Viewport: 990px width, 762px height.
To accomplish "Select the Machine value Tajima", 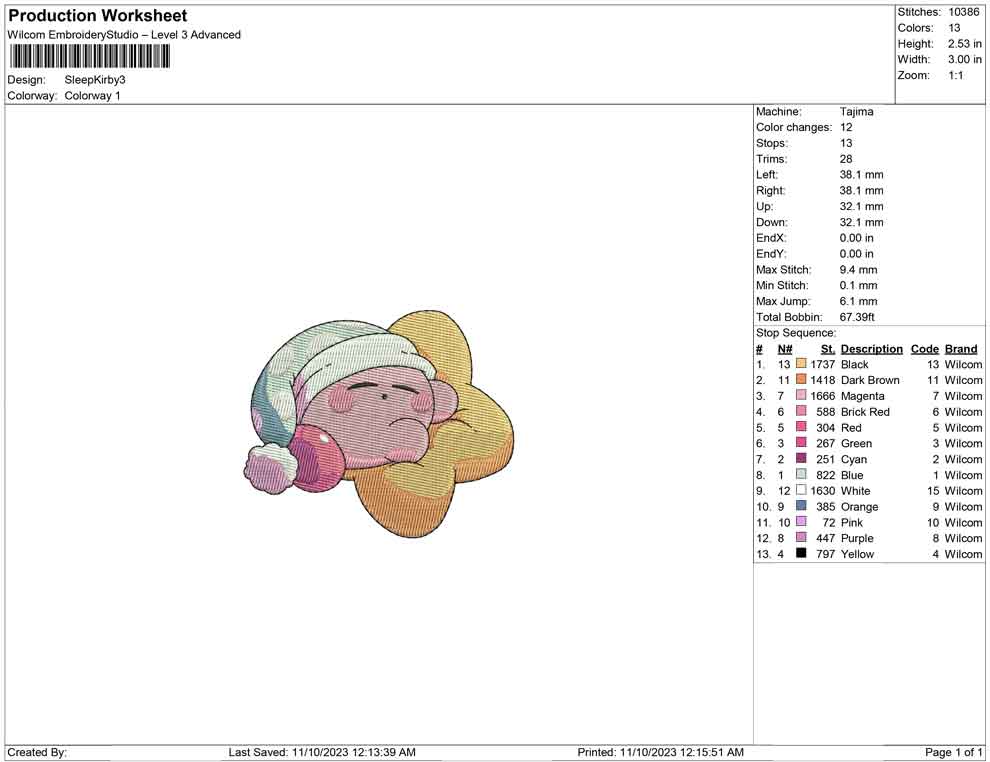I will point(857,112).
